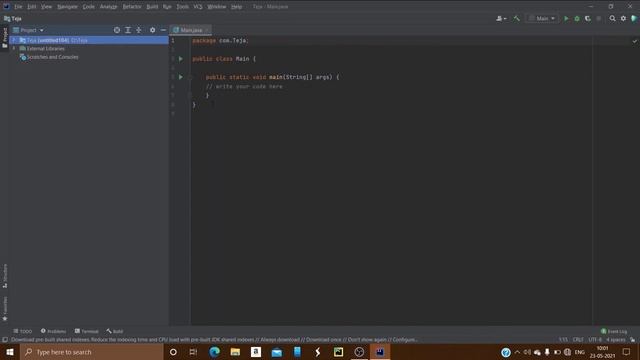Open the Analyze menu
Viewport: 640px width, 360px height.
click(x=109, y=7)
